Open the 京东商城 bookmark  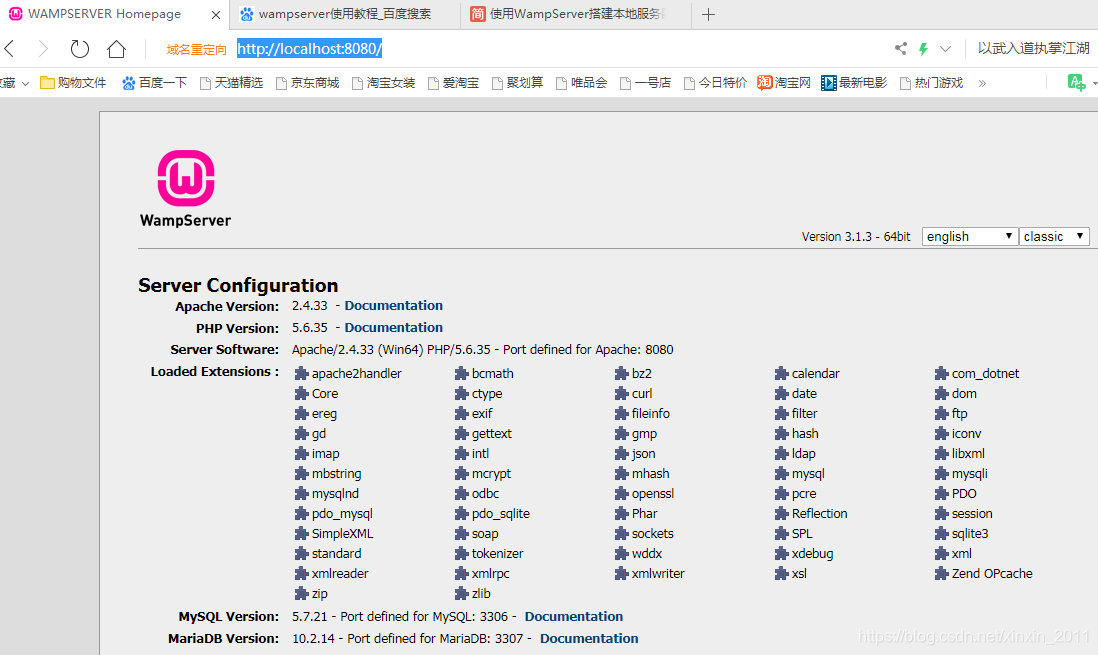point(307,83)
